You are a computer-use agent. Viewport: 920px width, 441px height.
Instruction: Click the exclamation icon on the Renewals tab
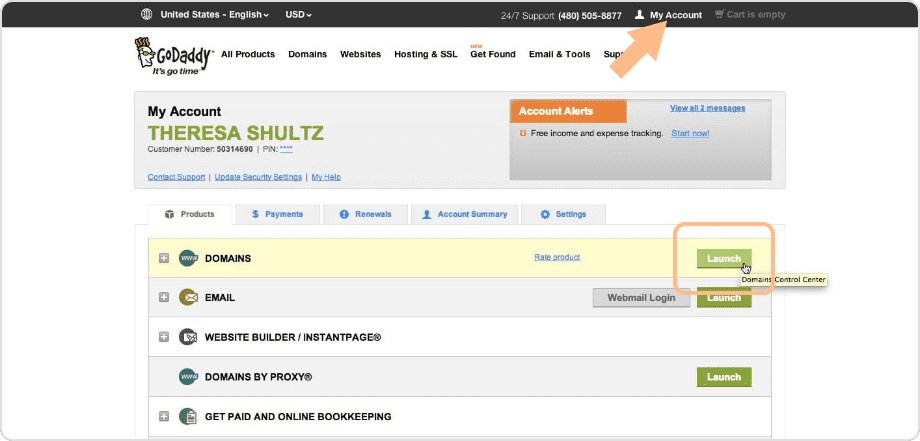click(344, 215)
